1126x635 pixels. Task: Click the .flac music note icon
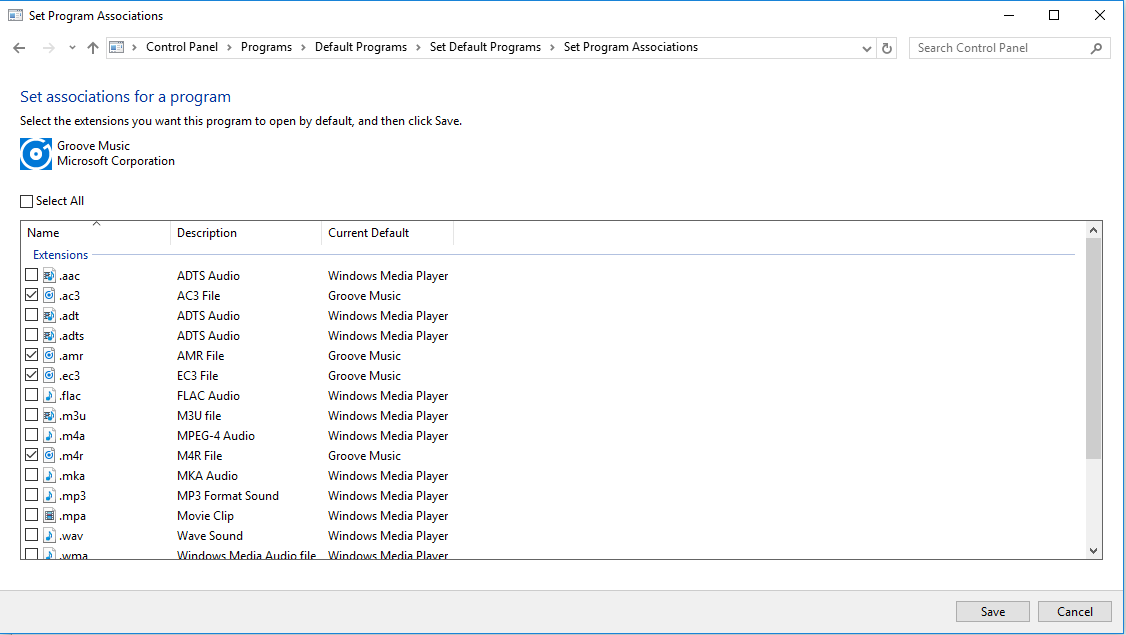click(x=49, y=396)
